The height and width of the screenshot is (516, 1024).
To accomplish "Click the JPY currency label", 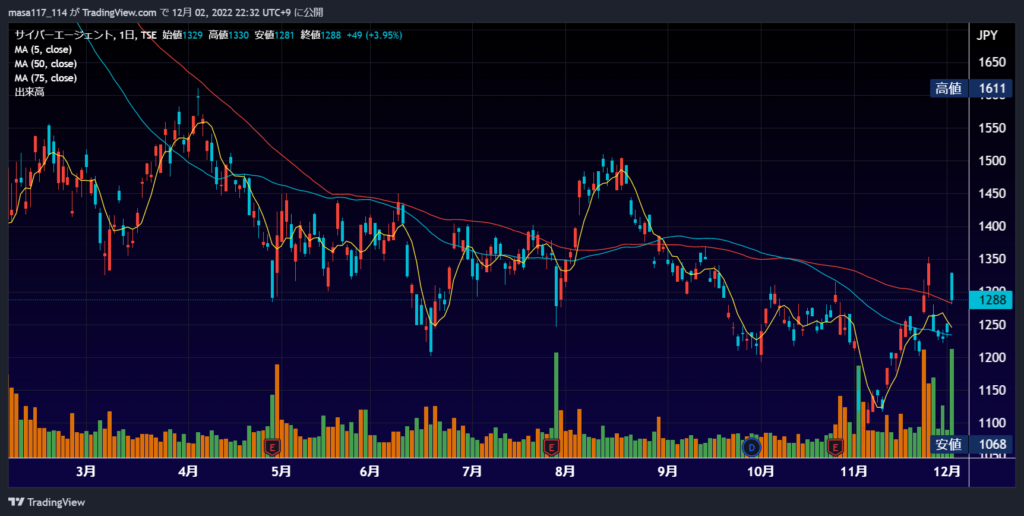I will tap(987, 36).
